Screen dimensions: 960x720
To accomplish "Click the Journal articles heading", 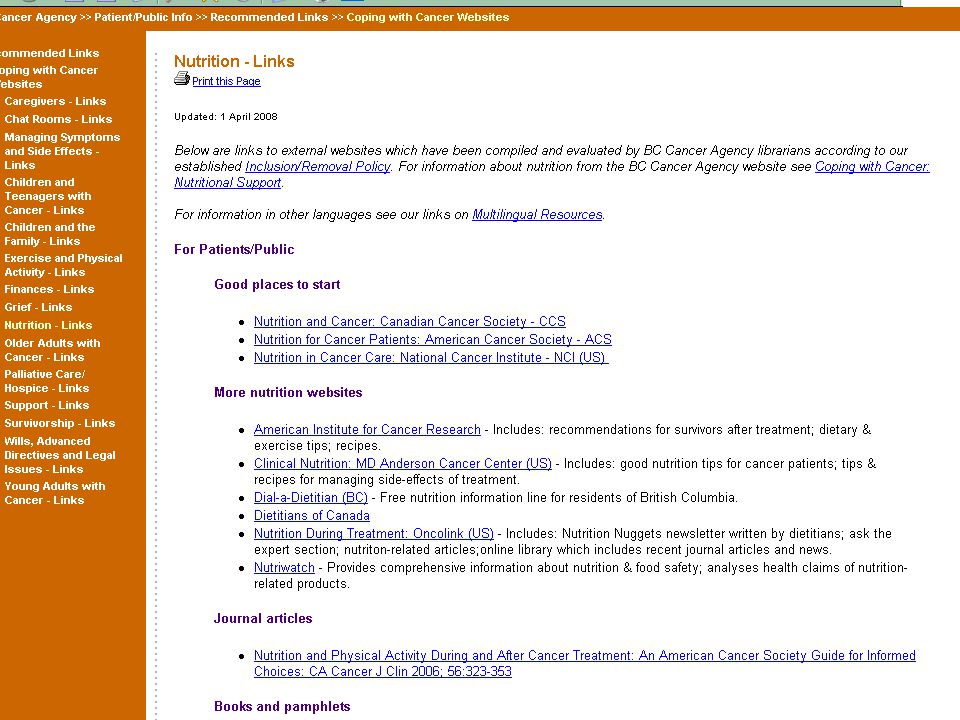I will 263,618.
